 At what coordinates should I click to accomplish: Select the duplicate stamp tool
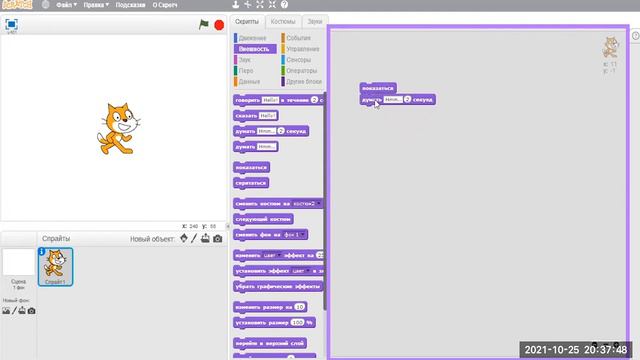236,4
